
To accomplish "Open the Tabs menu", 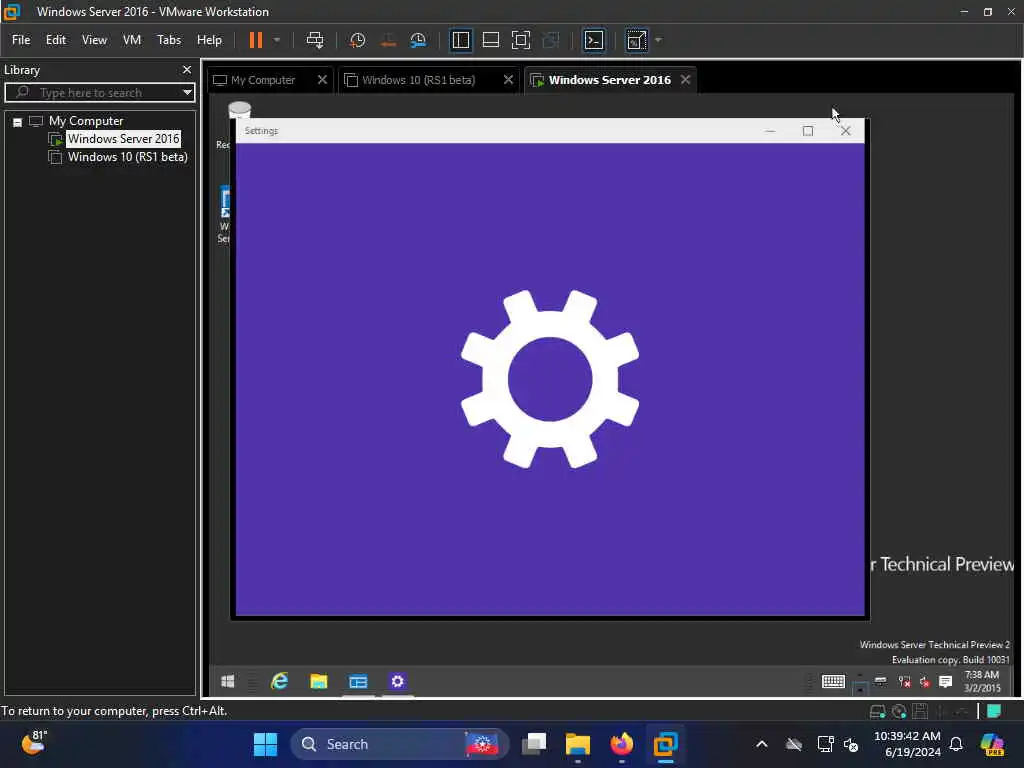I will [x=168, y=40].
